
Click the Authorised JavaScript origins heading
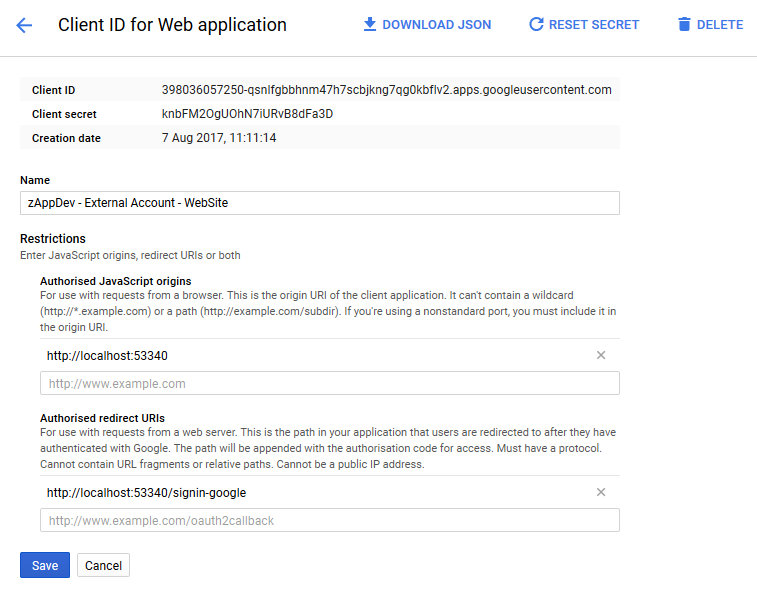click(x=115, y=281)
